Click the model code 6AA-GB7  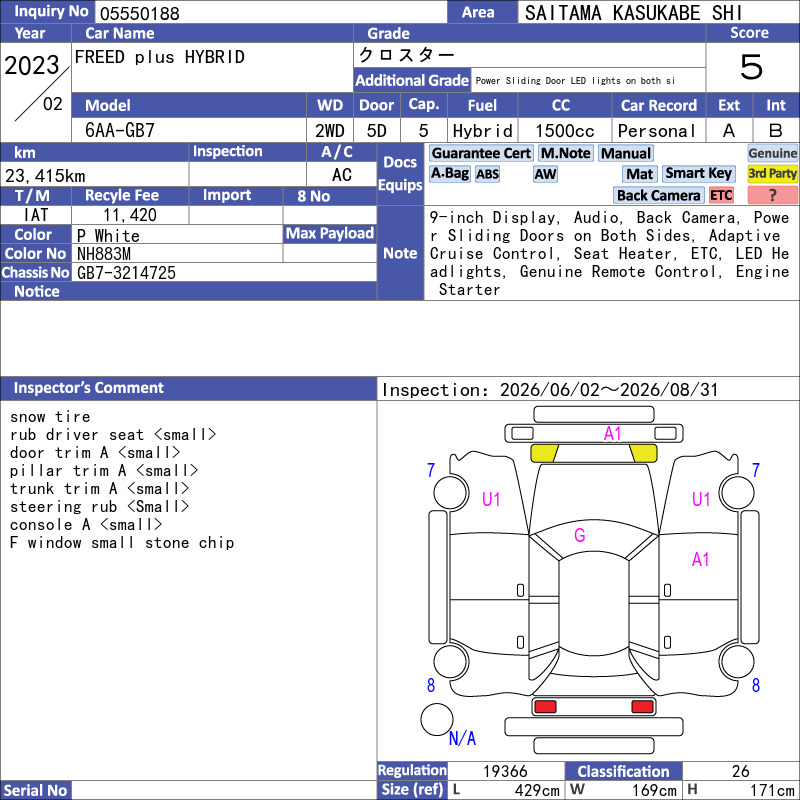pyautogui.click(x=120, y=131)
